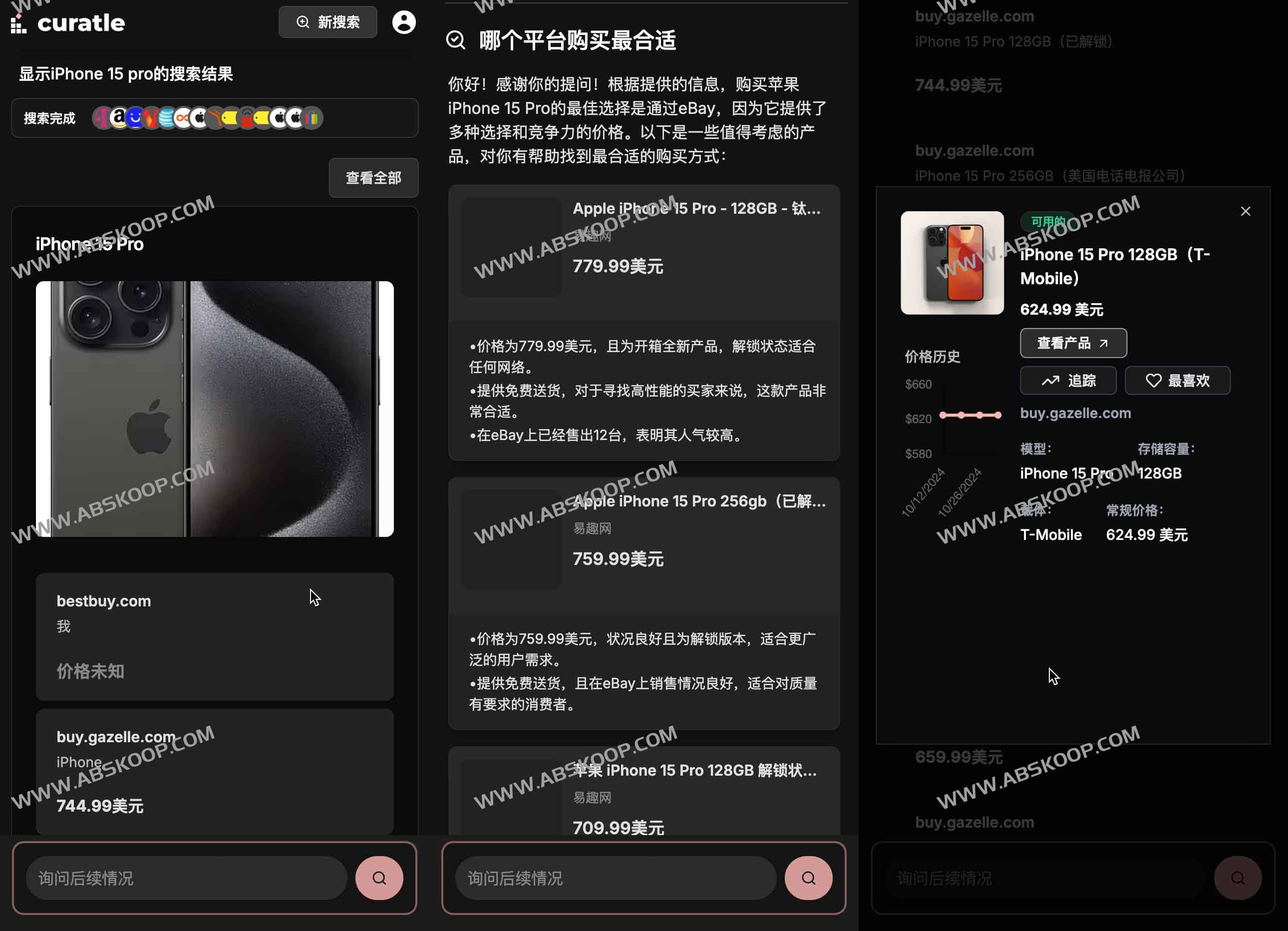Toggle 追踪 price tracking for iPhone 15 Pro
Image resolution: width=1288 pixels, height=931 pixels.
[1068, 381]
